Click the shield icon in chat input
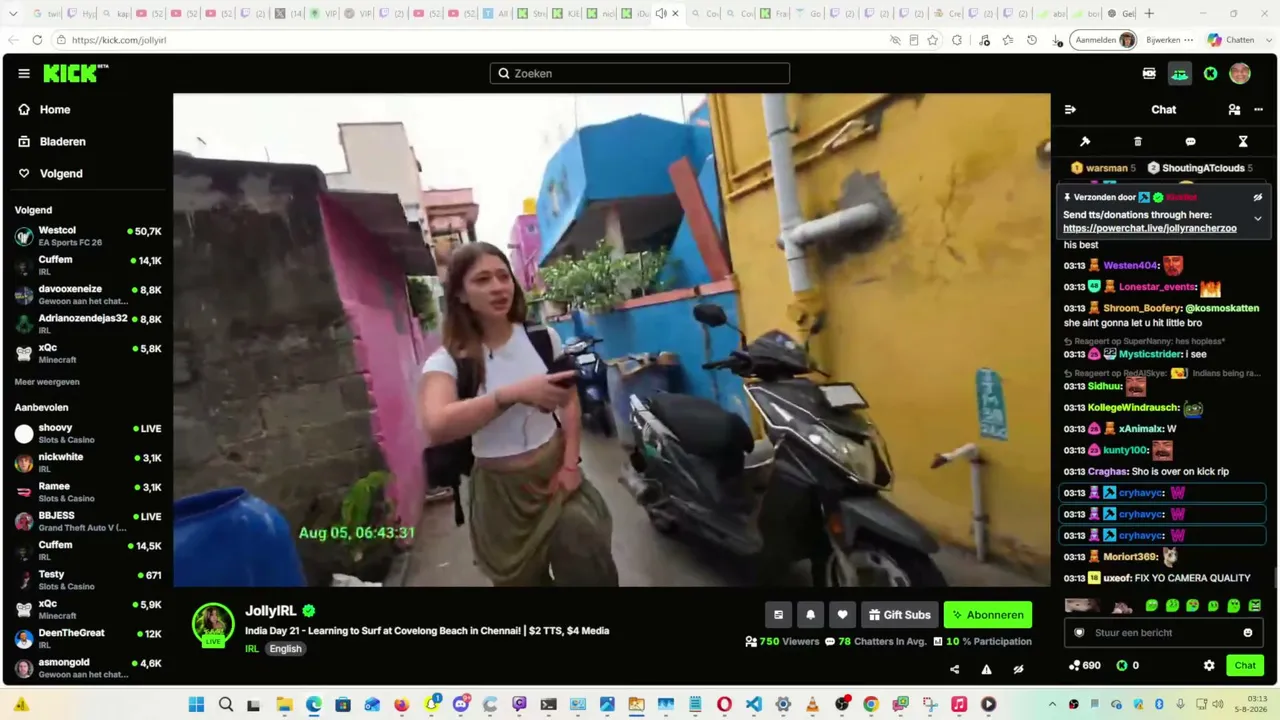The height and width of the screenshot is (720, 1280). [x=1079, y=633]
